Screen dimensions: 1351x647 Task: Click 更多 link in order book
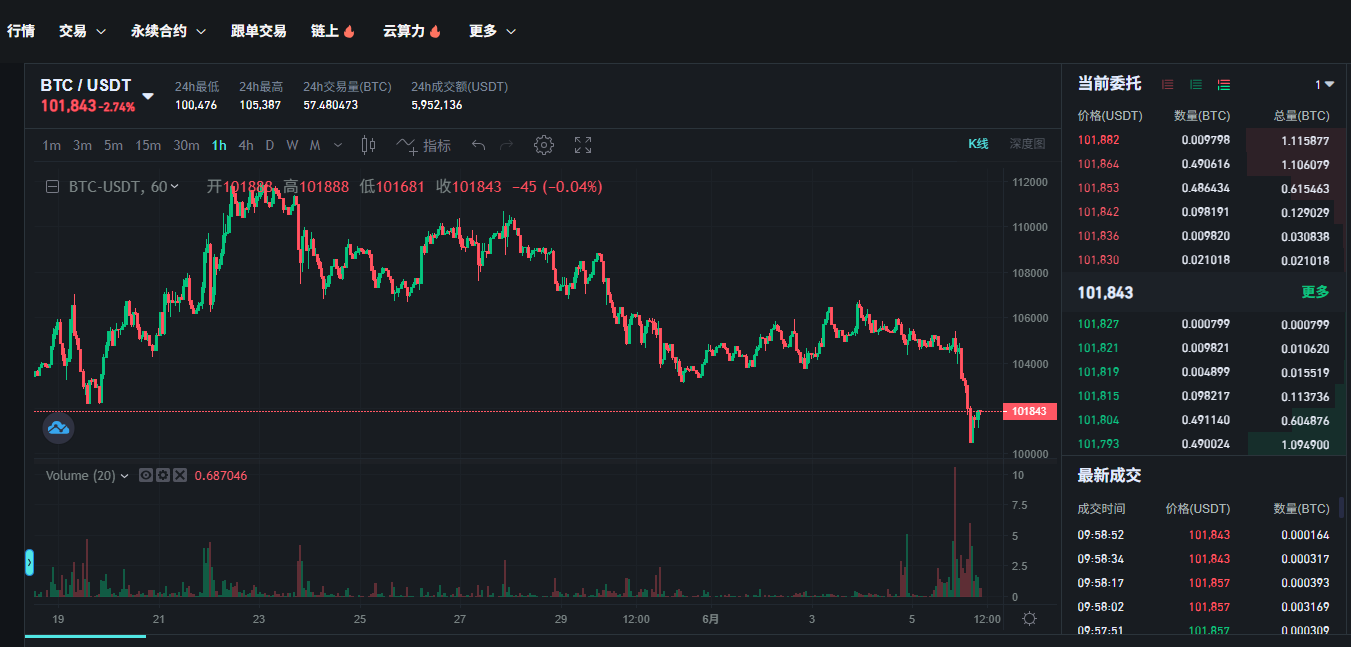click(x=1315, y=292)
